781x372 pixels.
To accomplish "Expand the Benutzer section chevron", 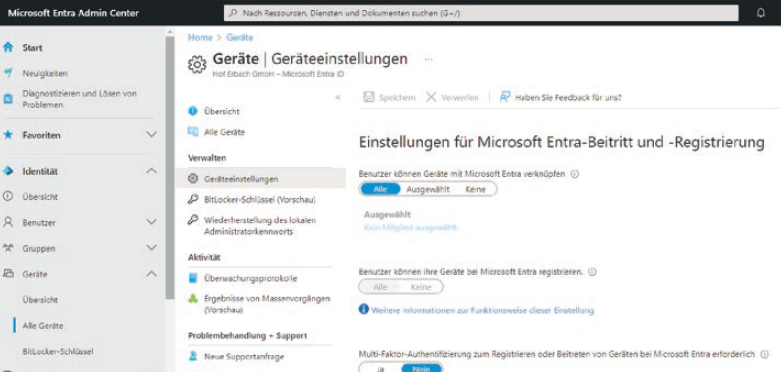I will tap(151, 222).
